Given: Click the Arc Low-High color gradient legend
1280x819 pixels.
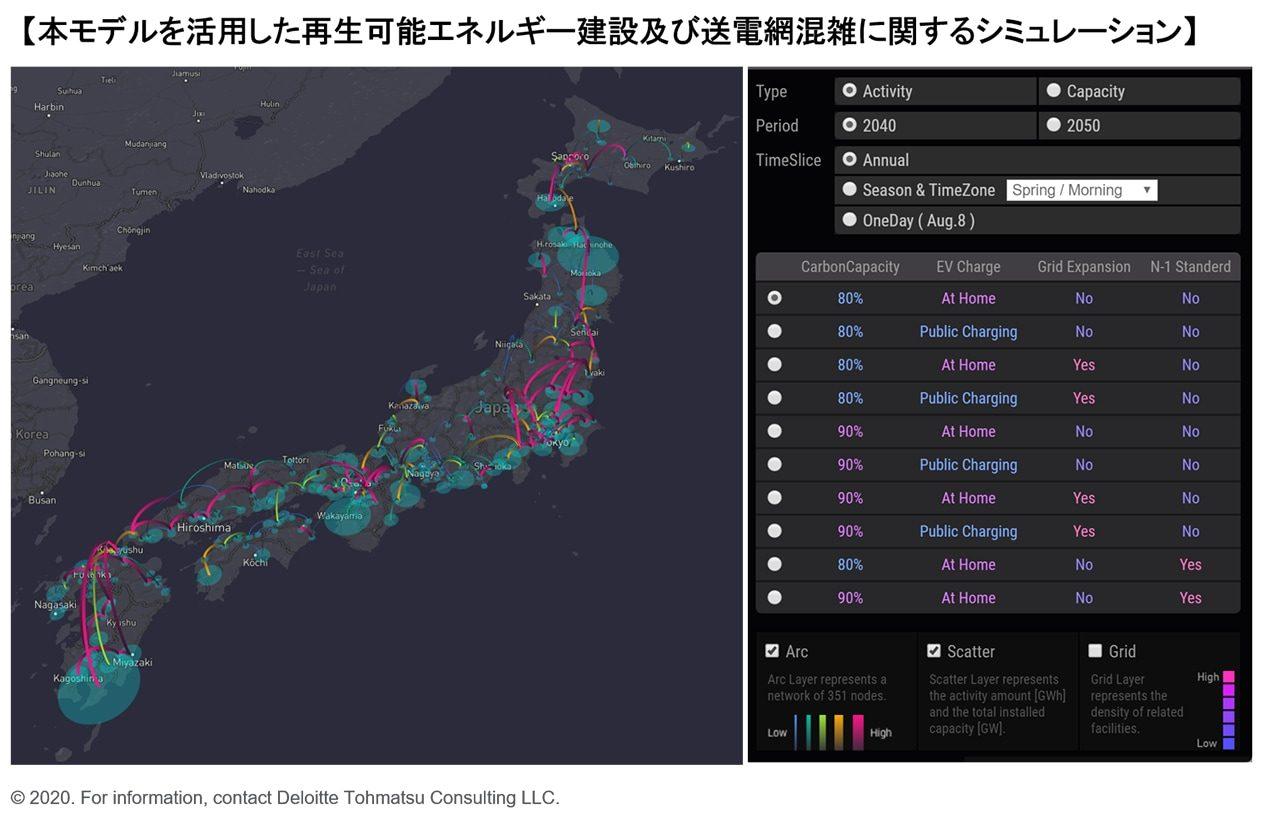Looking at the screenshot, I should tap(829, 732).
